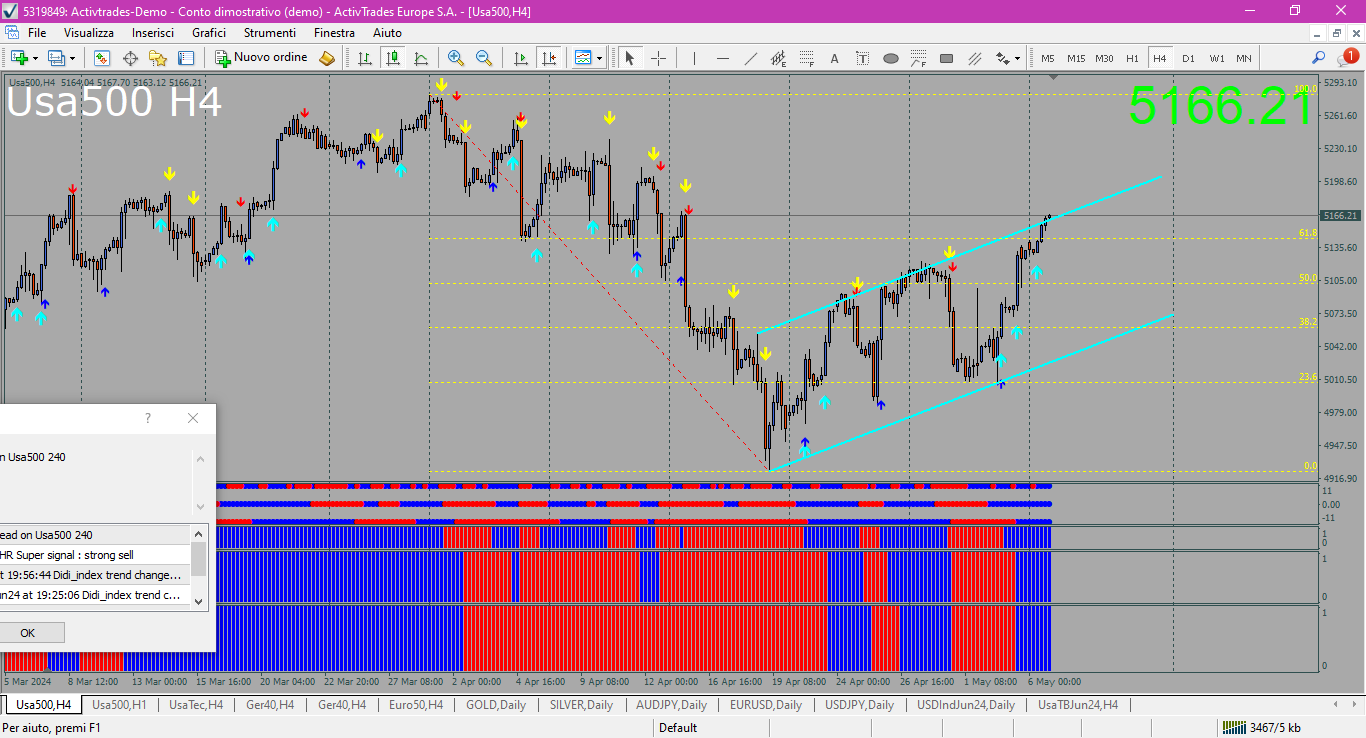The image size is (1366, 738).
Task: Toggle the Data Window crosshair-target icon
Action: (x=130, y=58)
